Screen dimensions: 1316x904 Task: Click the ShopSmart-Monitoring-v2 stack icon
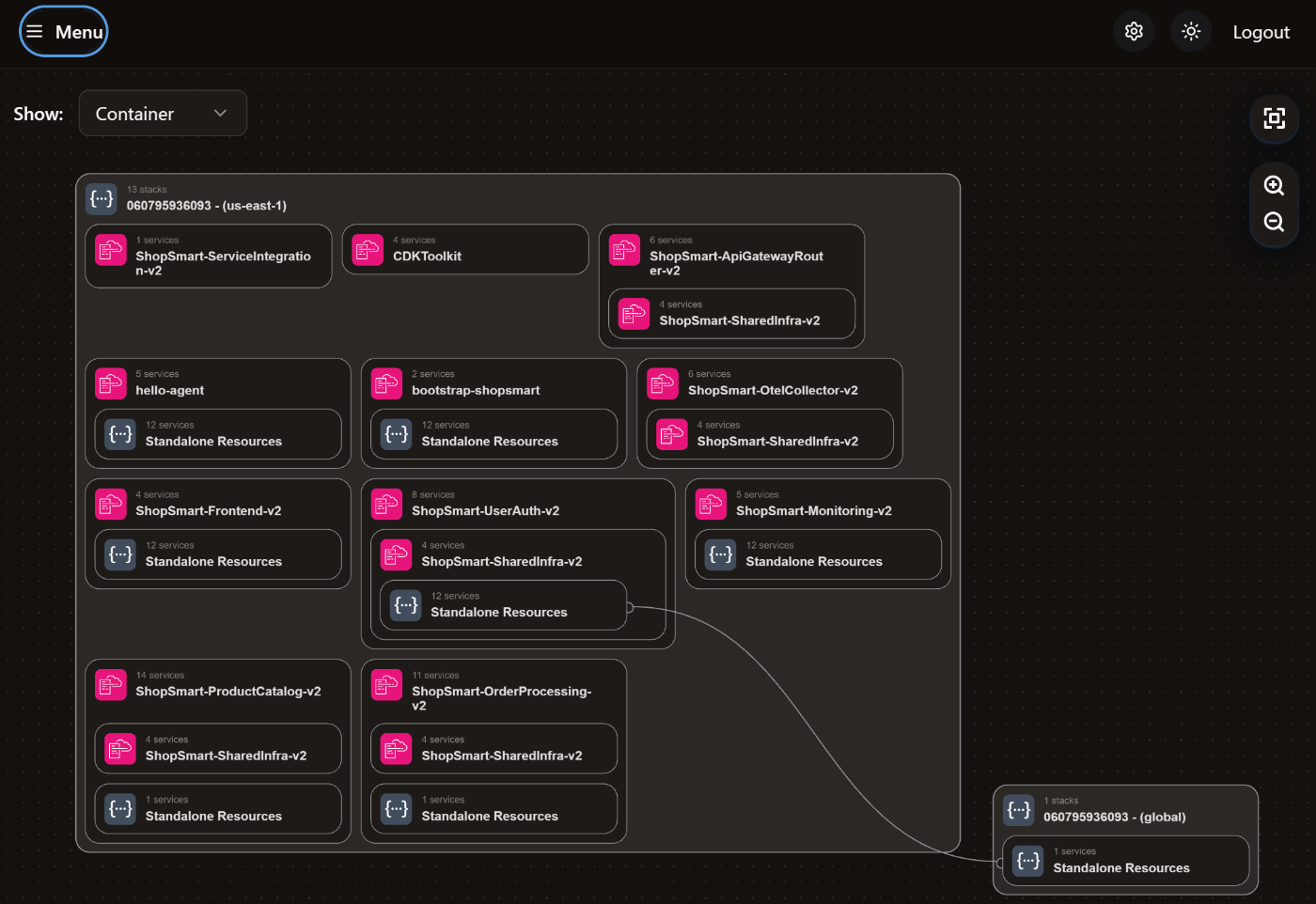711,504
